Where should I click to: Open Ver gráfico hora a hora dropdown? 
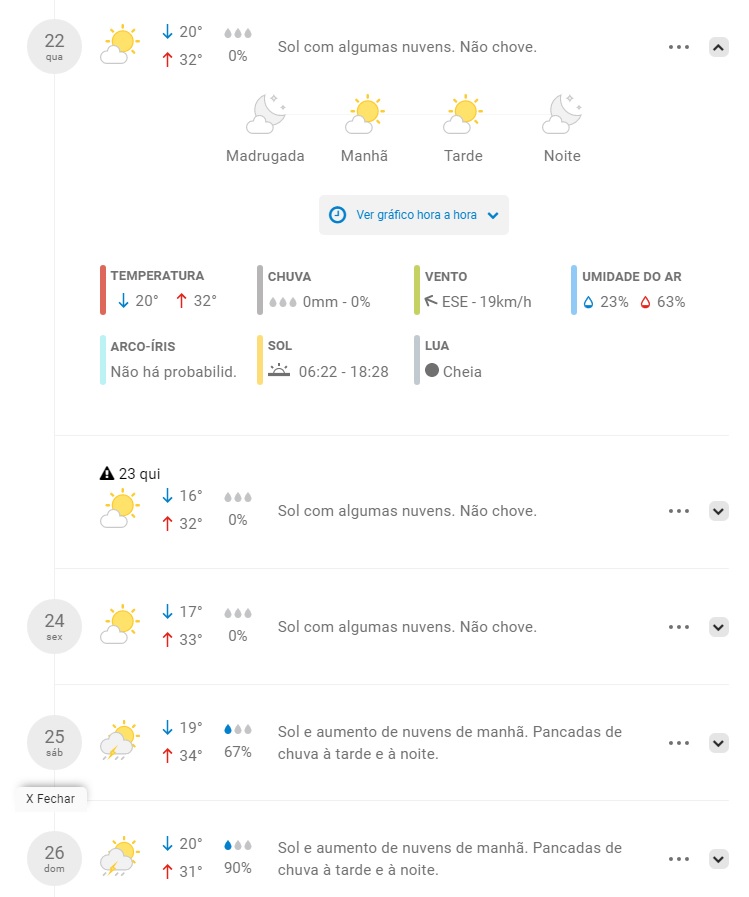pos(414,215)
